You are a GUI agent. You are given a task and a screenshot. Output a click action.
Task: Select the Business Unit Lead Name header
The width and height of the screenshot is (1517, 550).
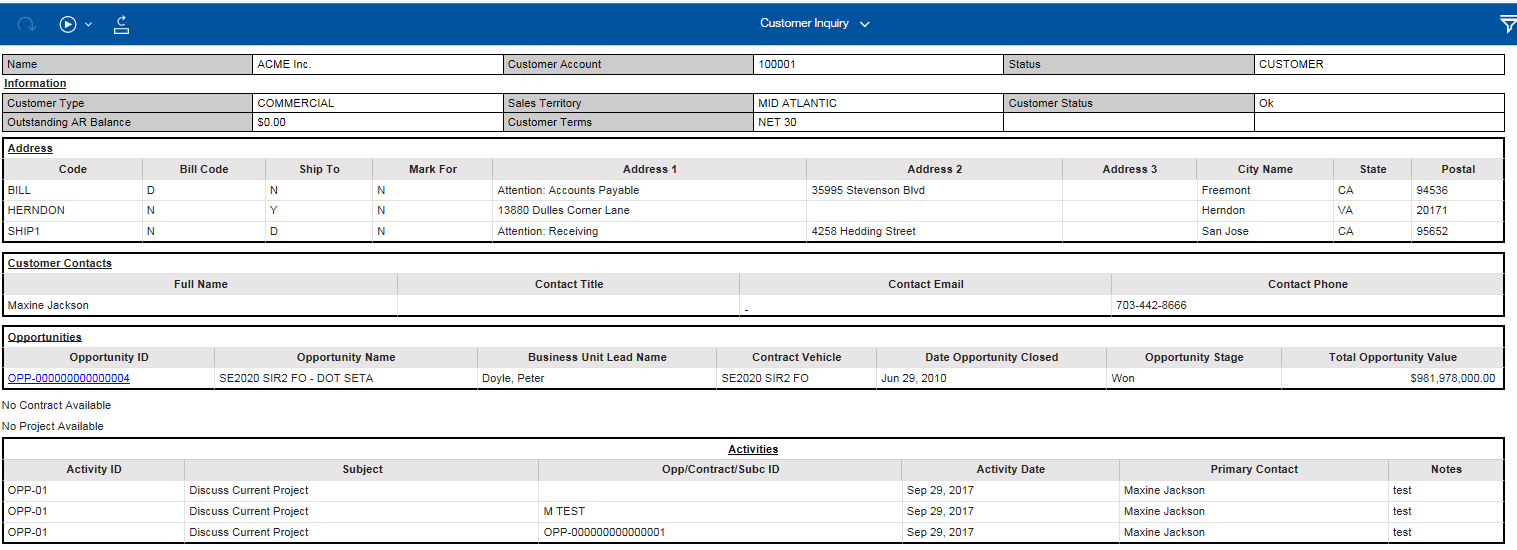(x=597, y=357)
